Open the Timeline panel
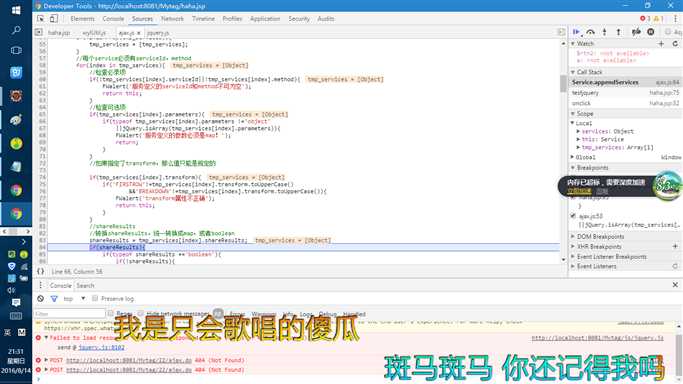 pyautogui.click(x=203, y=19)
